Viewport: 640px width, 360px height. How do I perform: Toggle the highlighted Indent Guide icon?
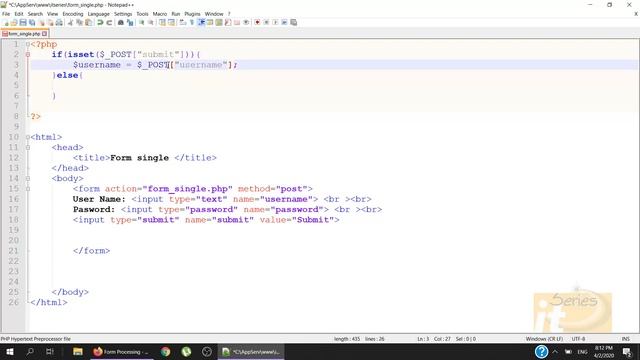tap(201, 22)
